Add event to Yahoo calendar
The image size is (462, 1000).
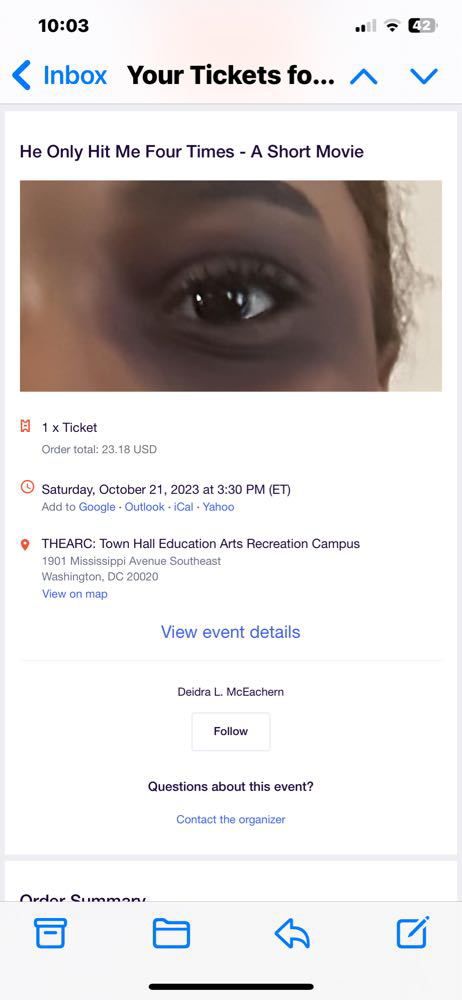[218, 507]
